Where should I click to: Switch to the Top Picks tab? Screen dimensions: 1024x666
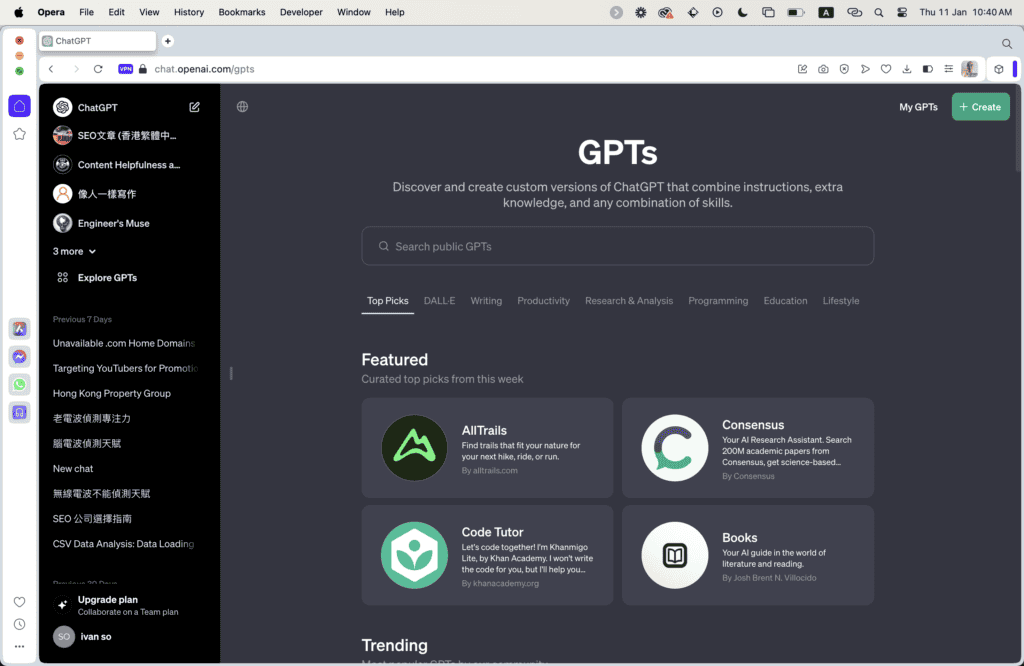tap(387, 301)
